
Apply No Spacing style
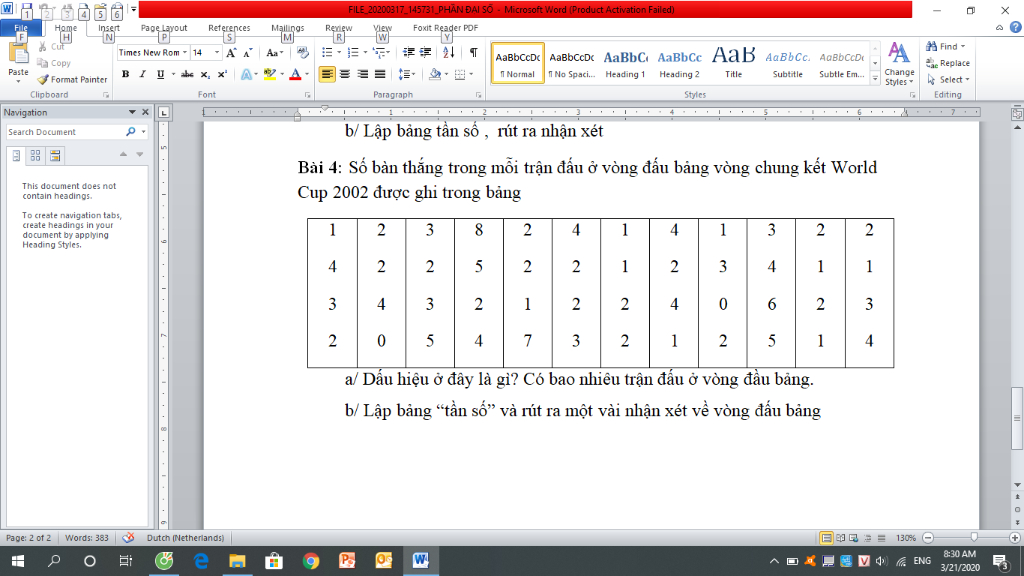[571, 63]
